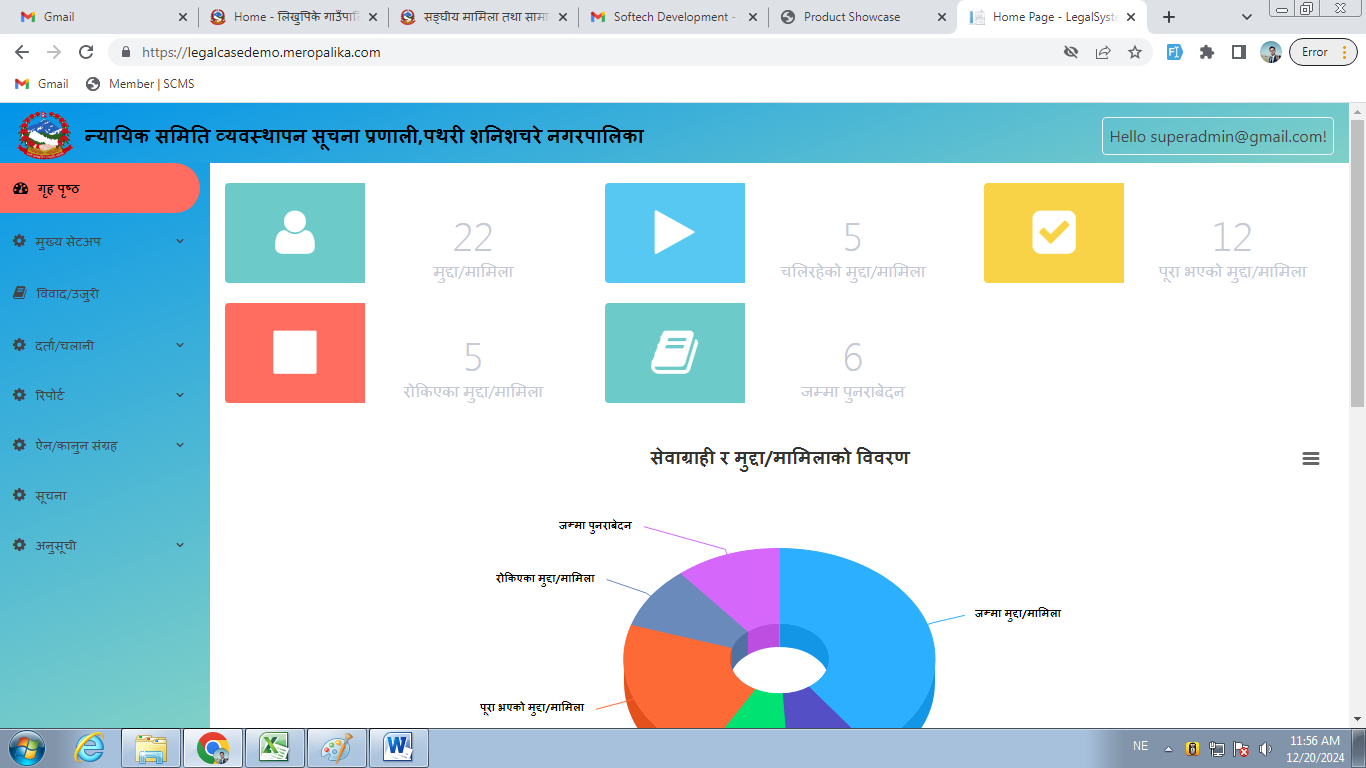
Task: Bookmark this page with the star icon
Action: pyautogui.click(x=1135, y=52)
